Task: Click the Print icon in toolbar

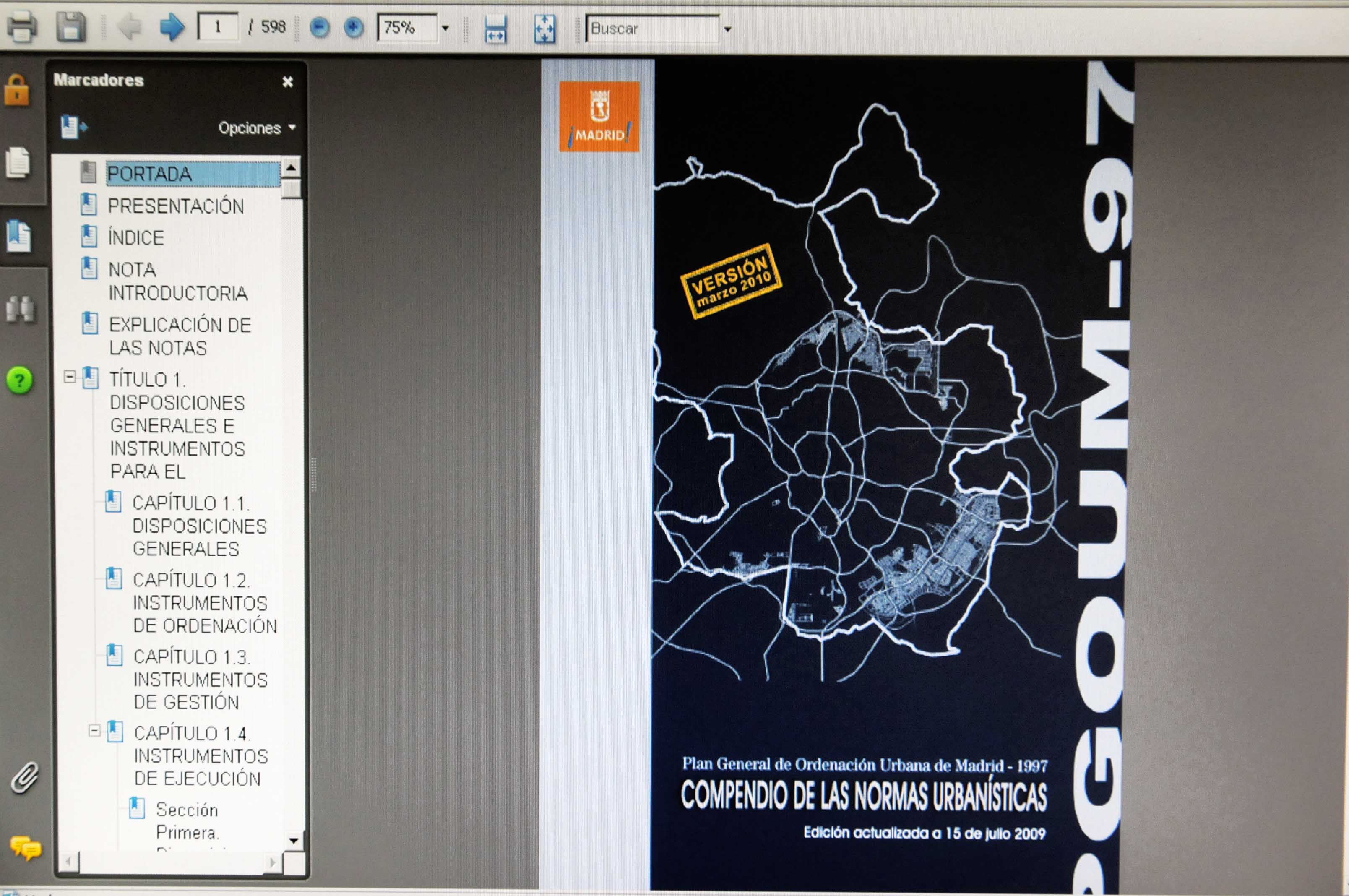Action: pyautogui.click(x=22, y=27)
